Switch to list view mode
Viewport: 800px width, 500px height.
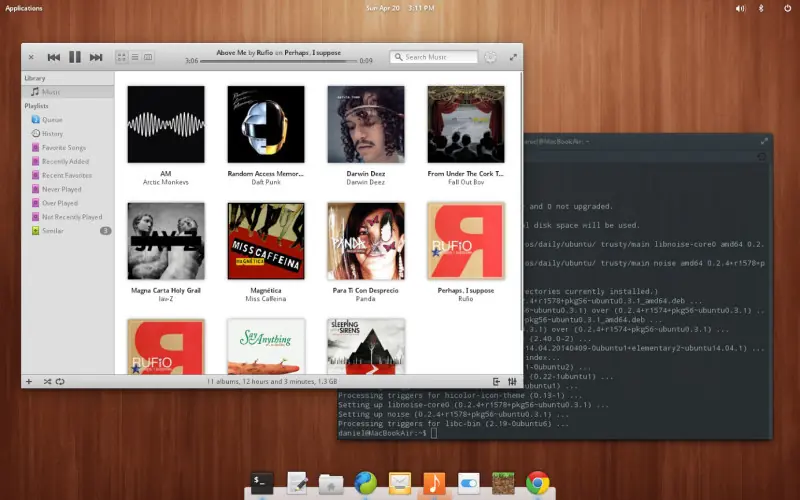[x=135, y=57]
